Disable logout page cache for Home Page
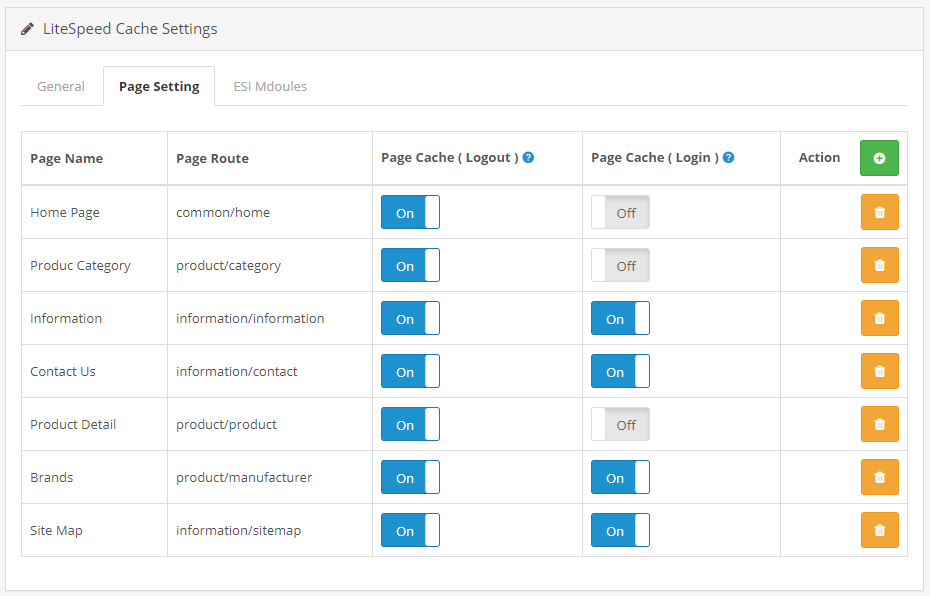Image resolution: width=930 pixels, height=596 pixels. point(410,212)
